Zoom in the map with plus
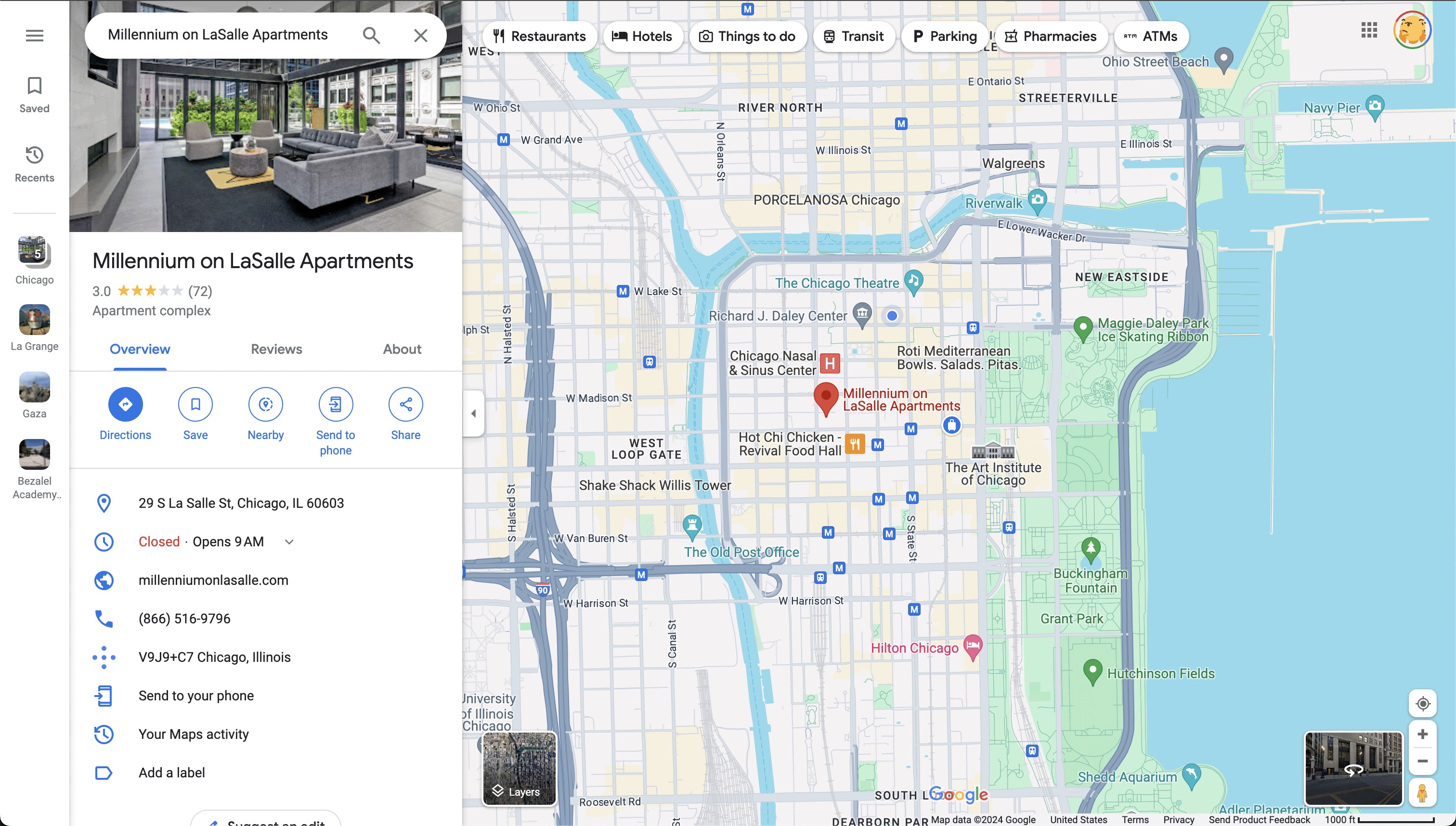The image size is (1456, 826). [x=1422, y=735]
